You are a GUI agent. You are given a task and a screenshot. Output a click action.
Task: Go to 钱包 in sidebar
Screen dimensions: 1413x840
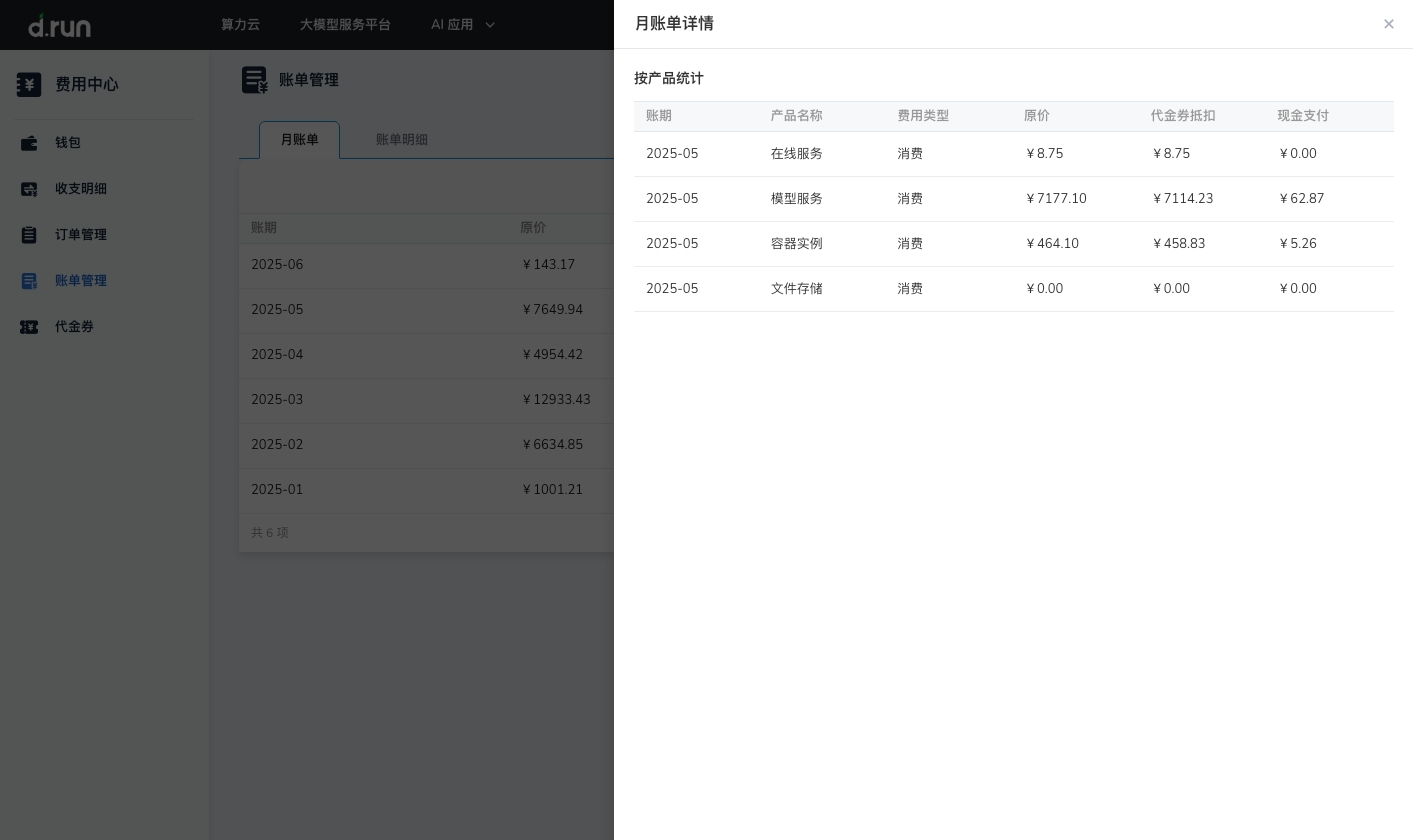click(68, 143)
